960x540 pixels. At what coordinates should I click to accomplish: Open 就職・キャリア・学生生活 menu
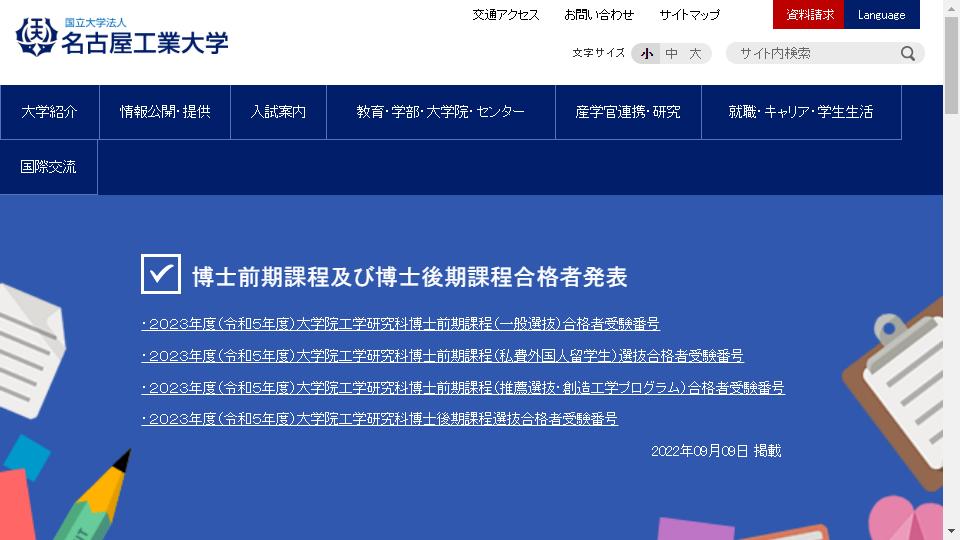click(801, 112)
